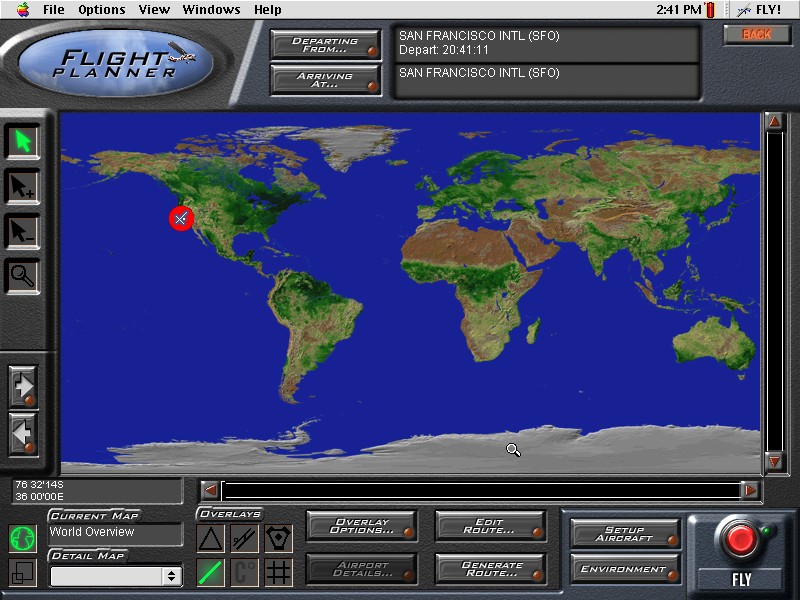
Task: Click the Flight Planner logo
Action: point(116,63)
